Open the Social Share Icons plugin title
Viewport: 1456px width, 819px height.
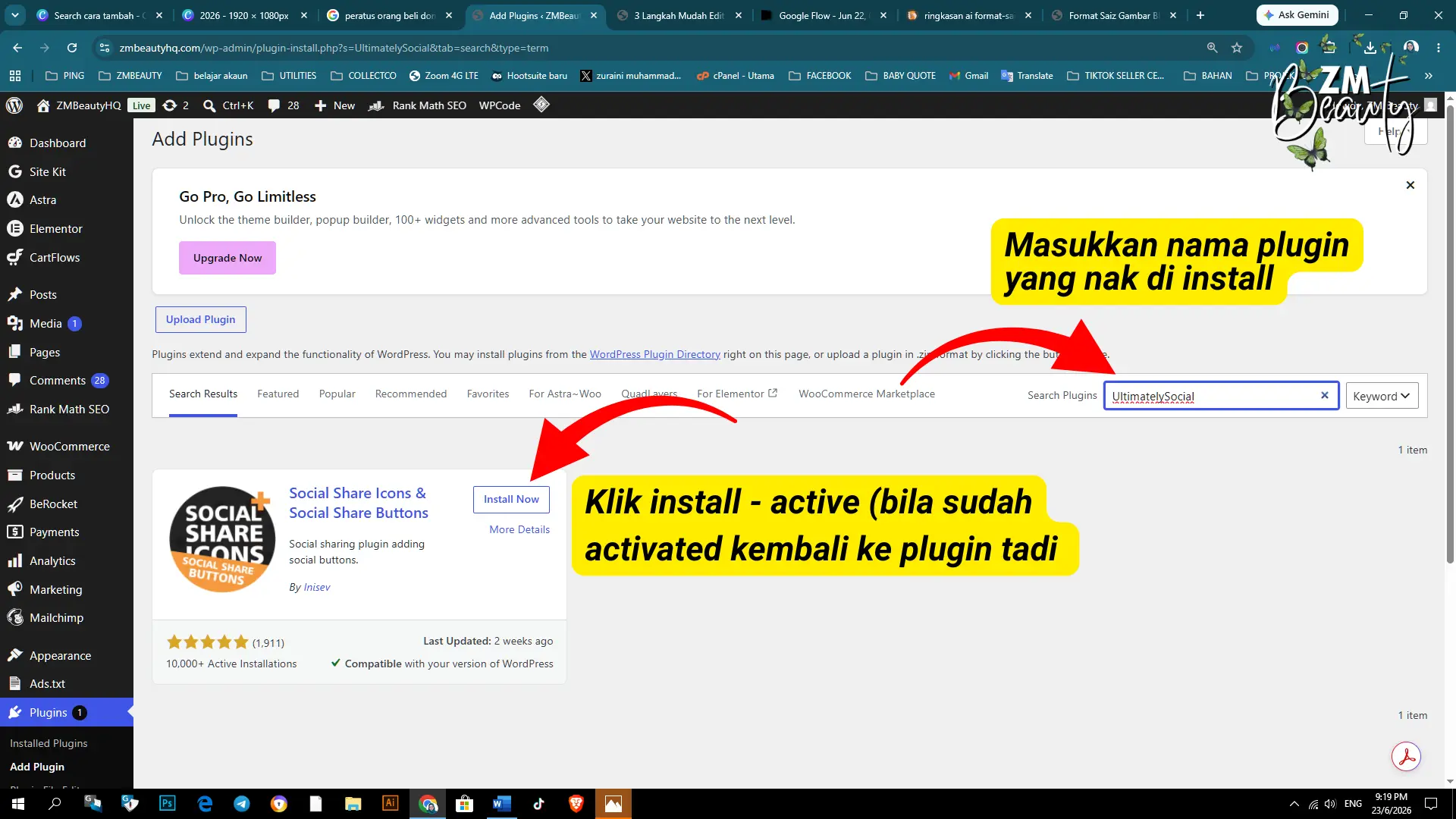[358, 503]
